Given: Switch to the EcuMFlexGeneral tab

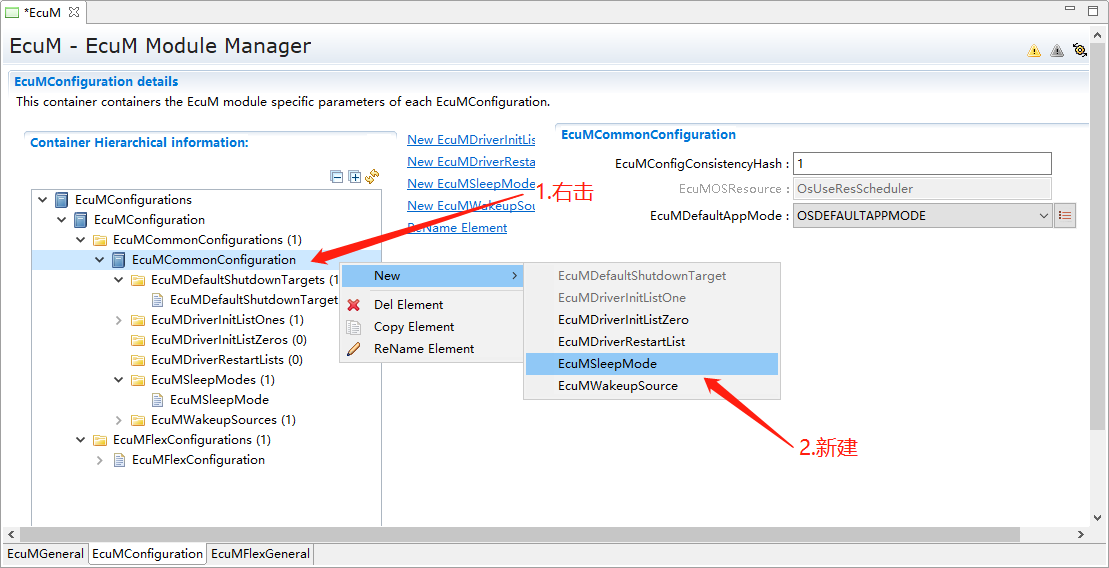Looking at the screenshot, I should click(x=260, y=554).
